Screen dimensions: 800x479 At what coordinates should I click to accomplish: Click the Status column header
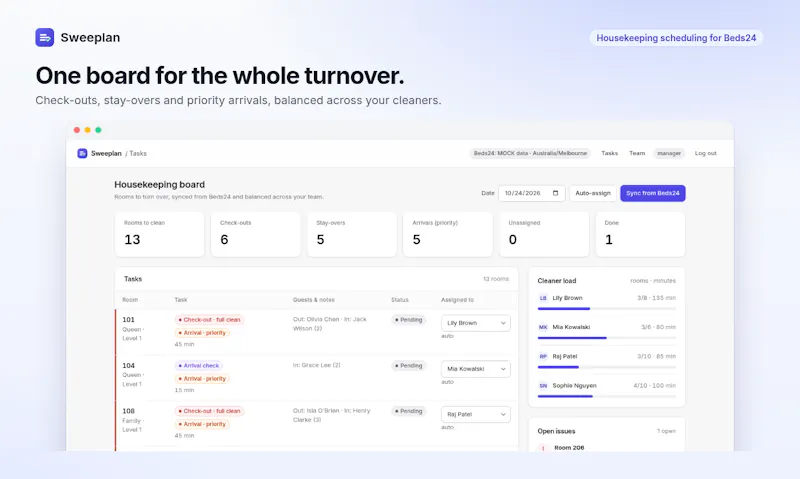(399, 300)
